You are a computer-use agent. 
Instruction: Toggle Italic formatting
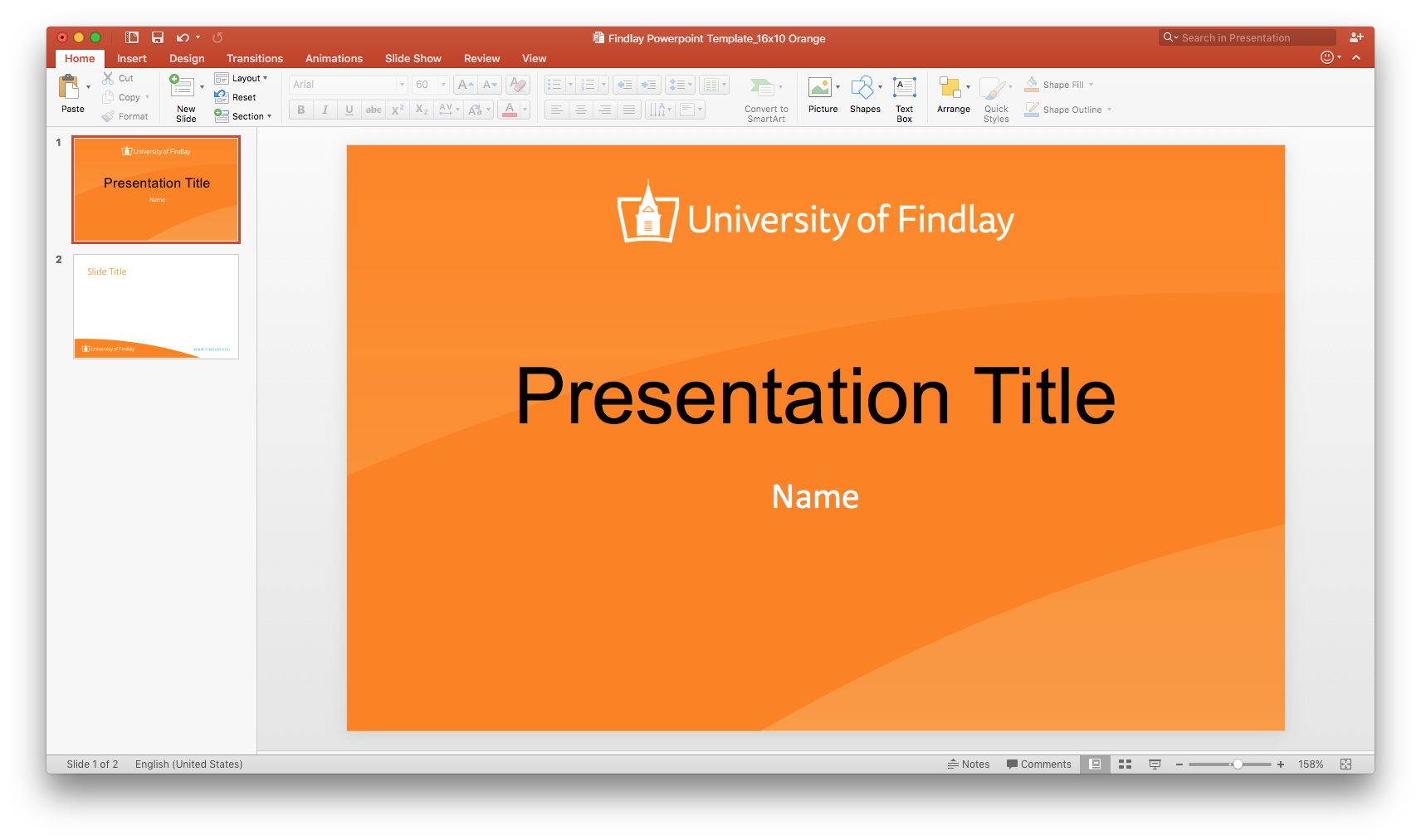tap(325, 110)
